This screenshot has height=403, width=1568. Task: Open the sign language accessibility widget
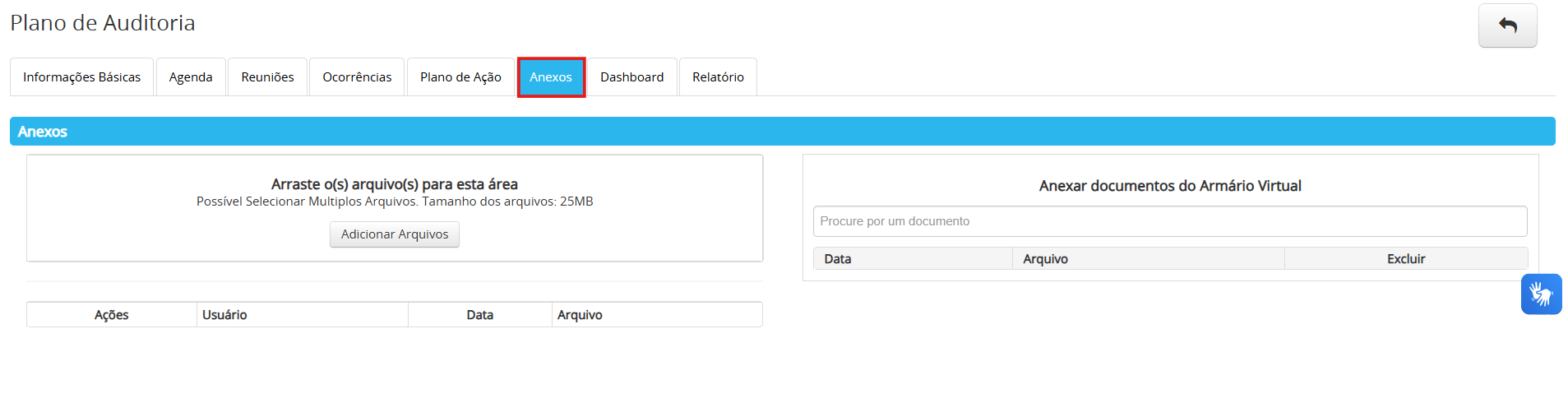pyautogui.click(x=1541, y=294)
